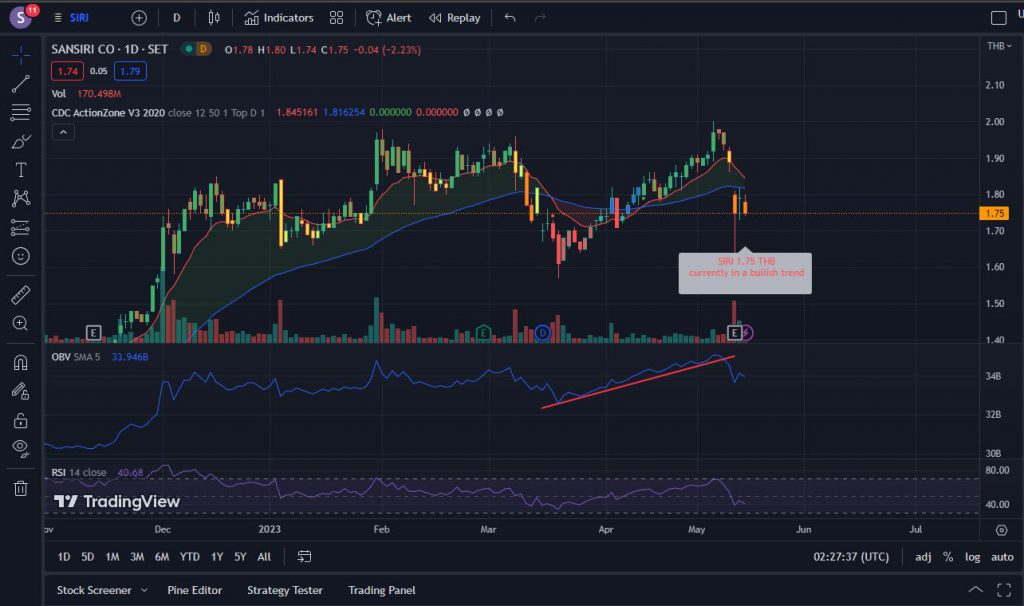Open the candlestick chart style menu

tap(214, 18)
